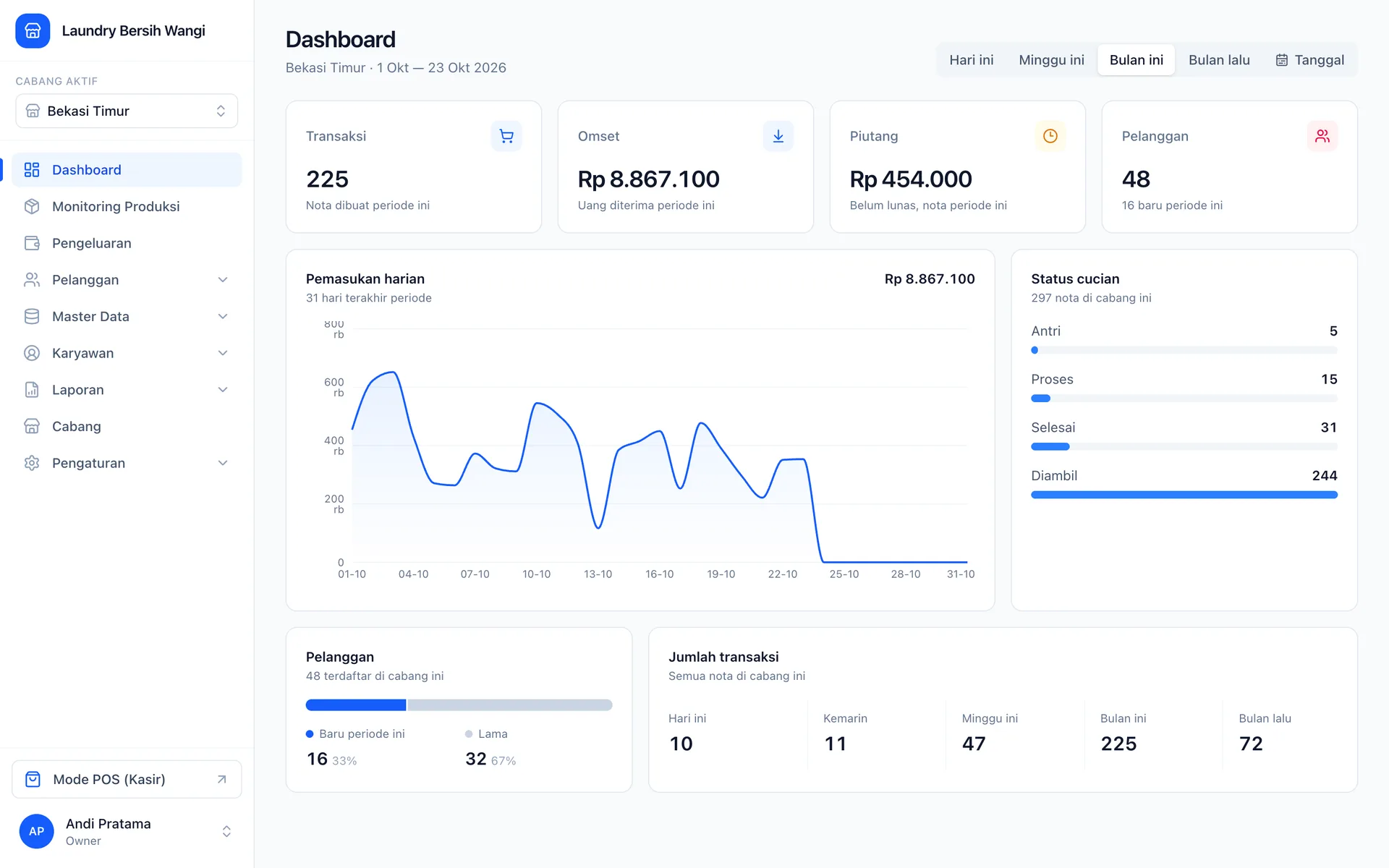Click the 225 Transaksi count value
1389x868 pixels.
pyautogui.click(x=327, y=179)
